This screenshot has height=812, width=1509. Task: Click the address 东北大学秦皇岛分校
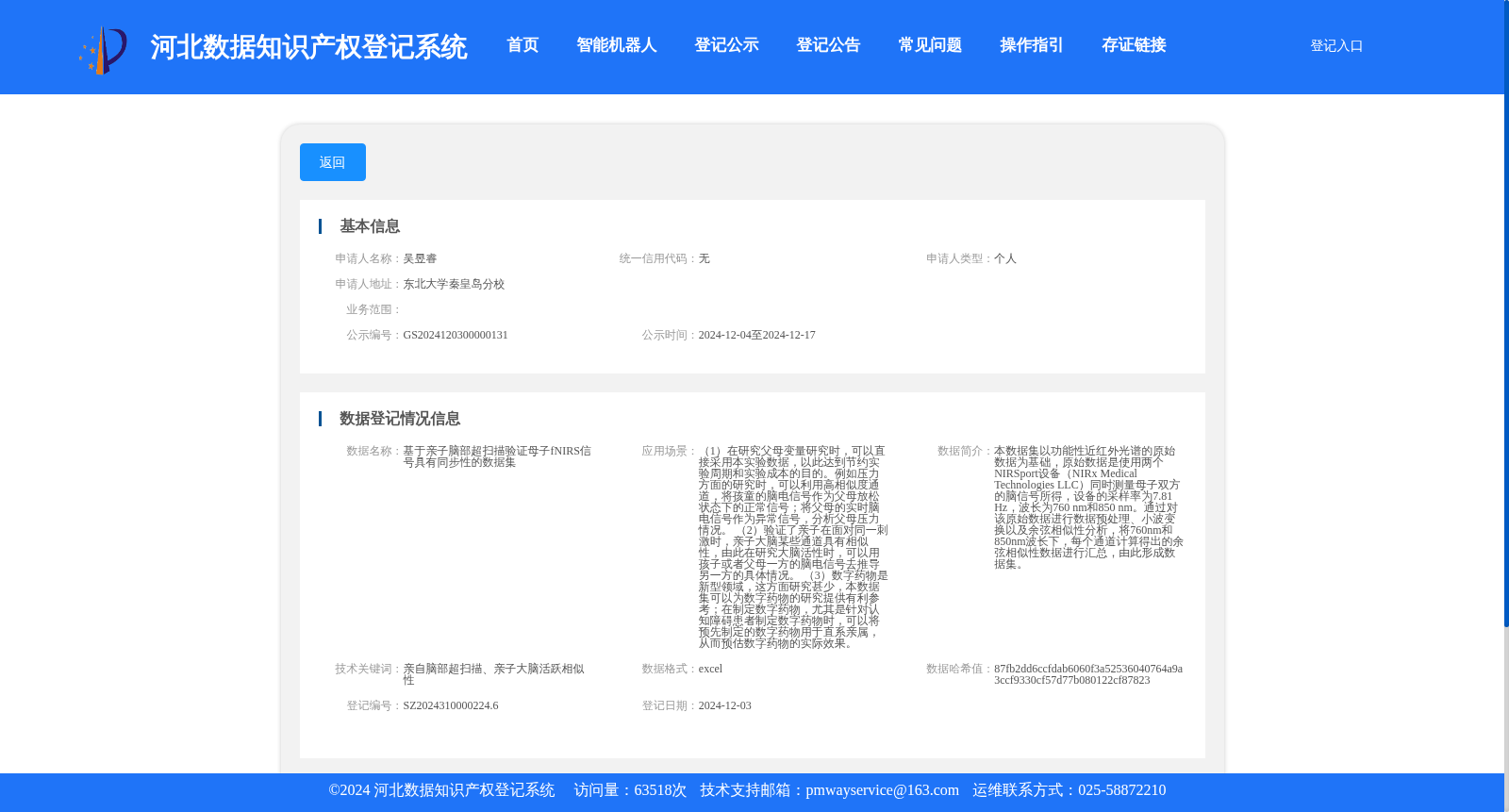tap(454, 284)
